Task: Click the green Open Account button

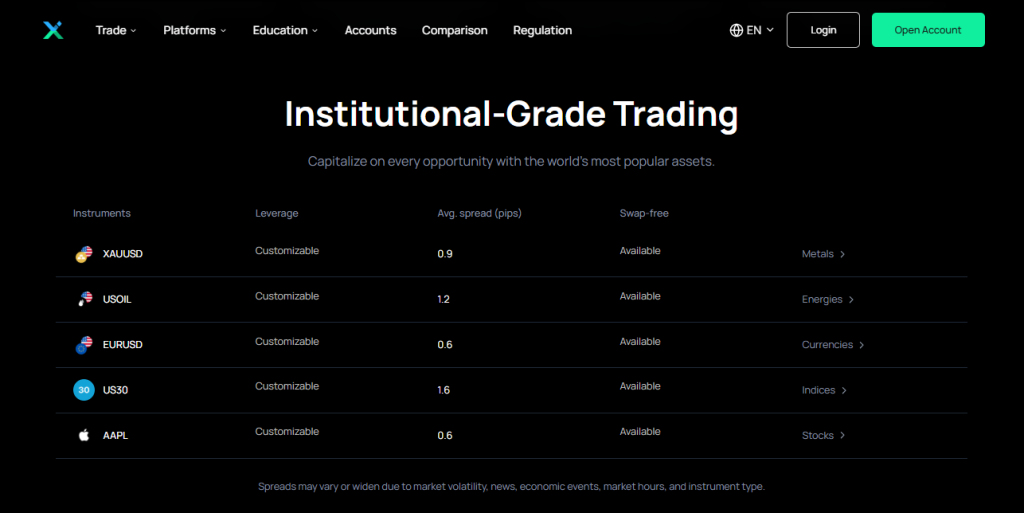Action: [928, 30]
